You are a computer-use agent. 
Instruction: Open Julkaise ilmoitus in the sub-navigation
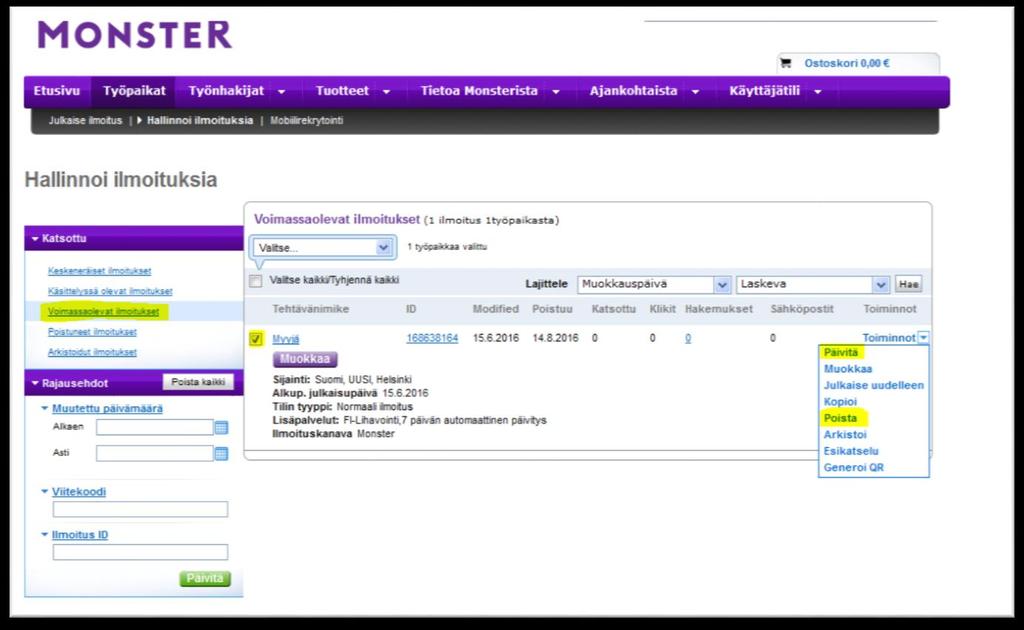click(85, 121)
